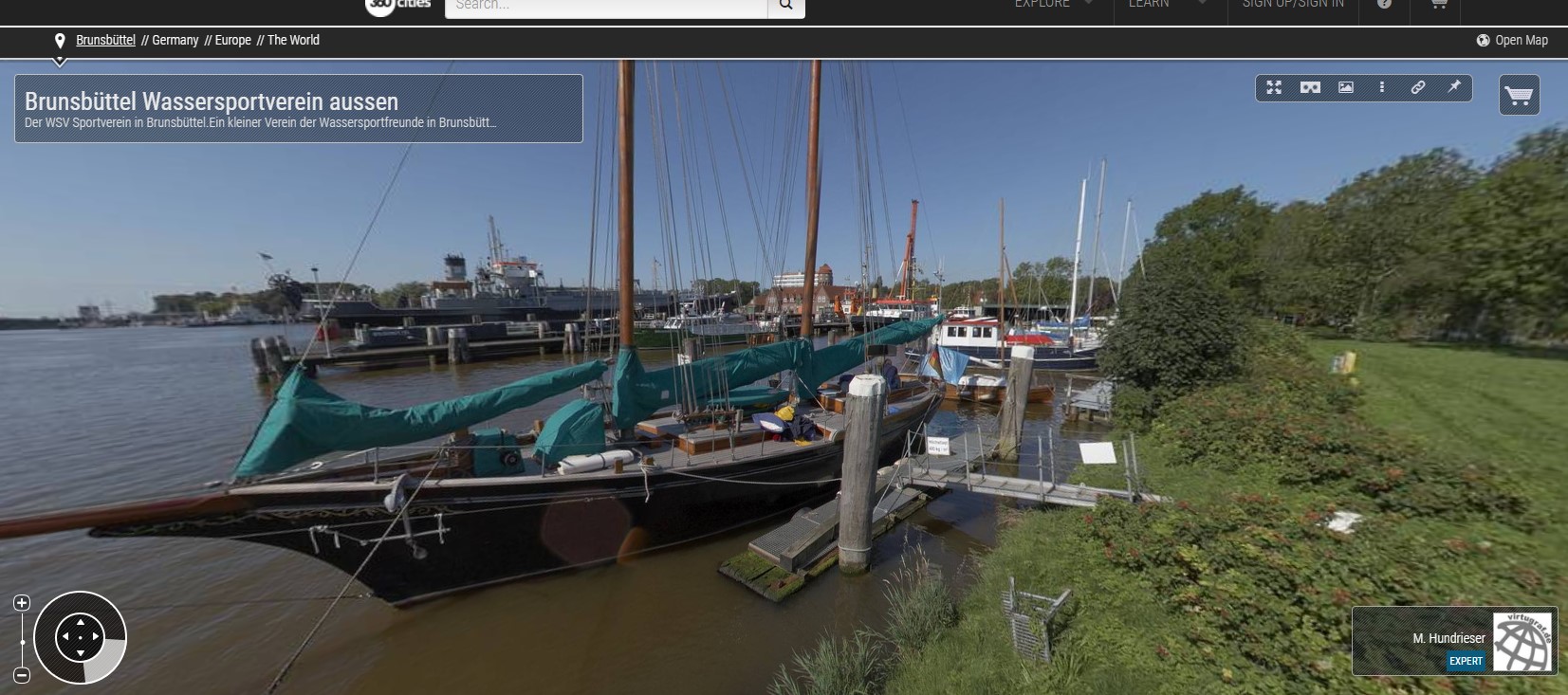Enable VR headset viewing mode
1568x695 pixels.
1310,87
